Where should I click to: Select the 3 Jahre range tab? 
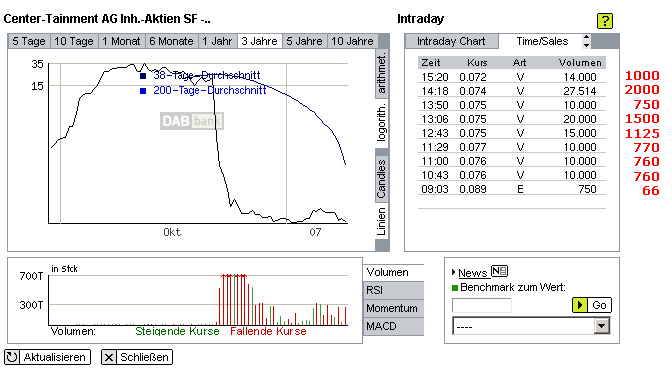pos(260,41)
